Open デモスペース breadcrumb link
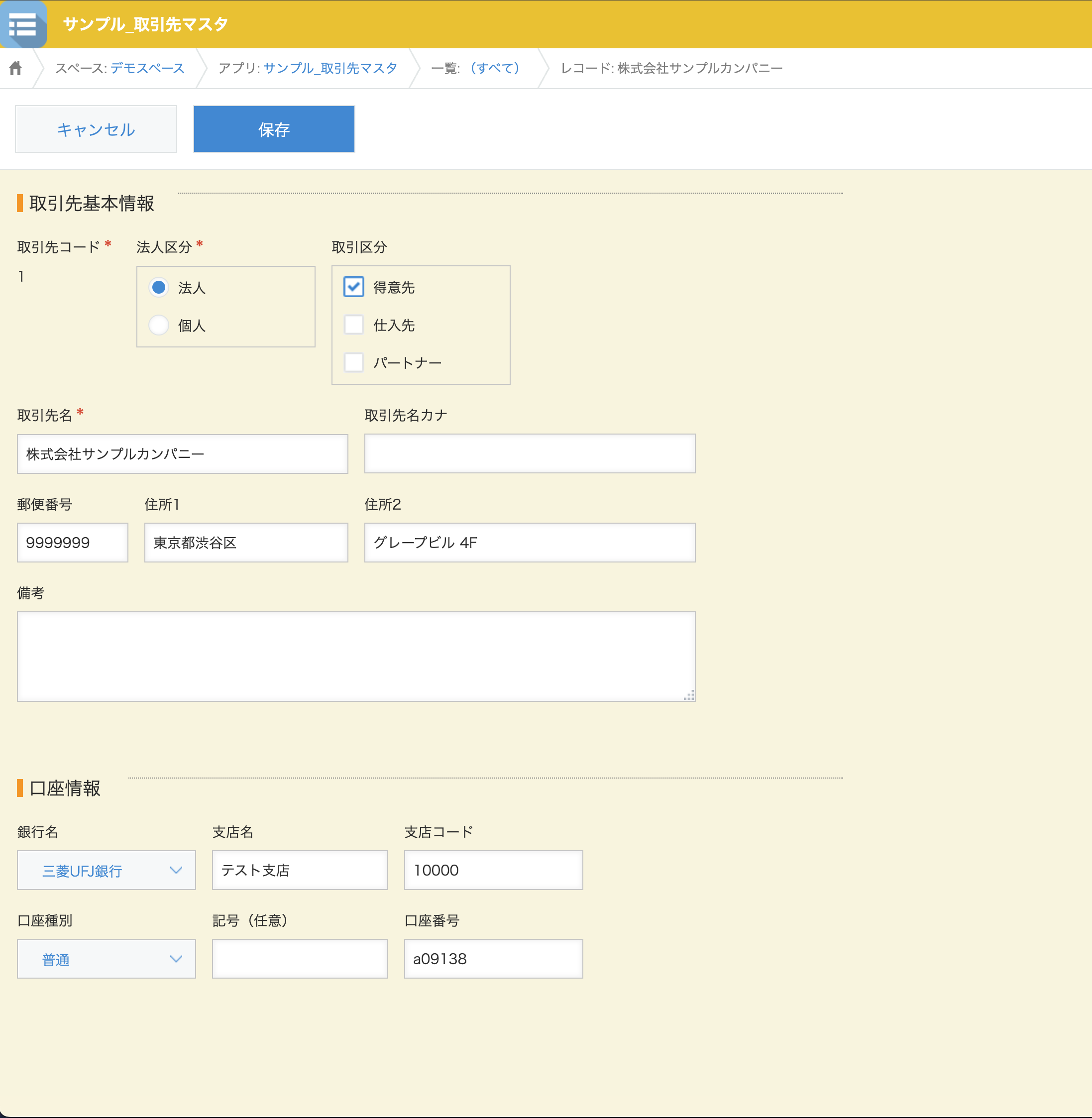1092x1118 pixels. coord(147,68)
